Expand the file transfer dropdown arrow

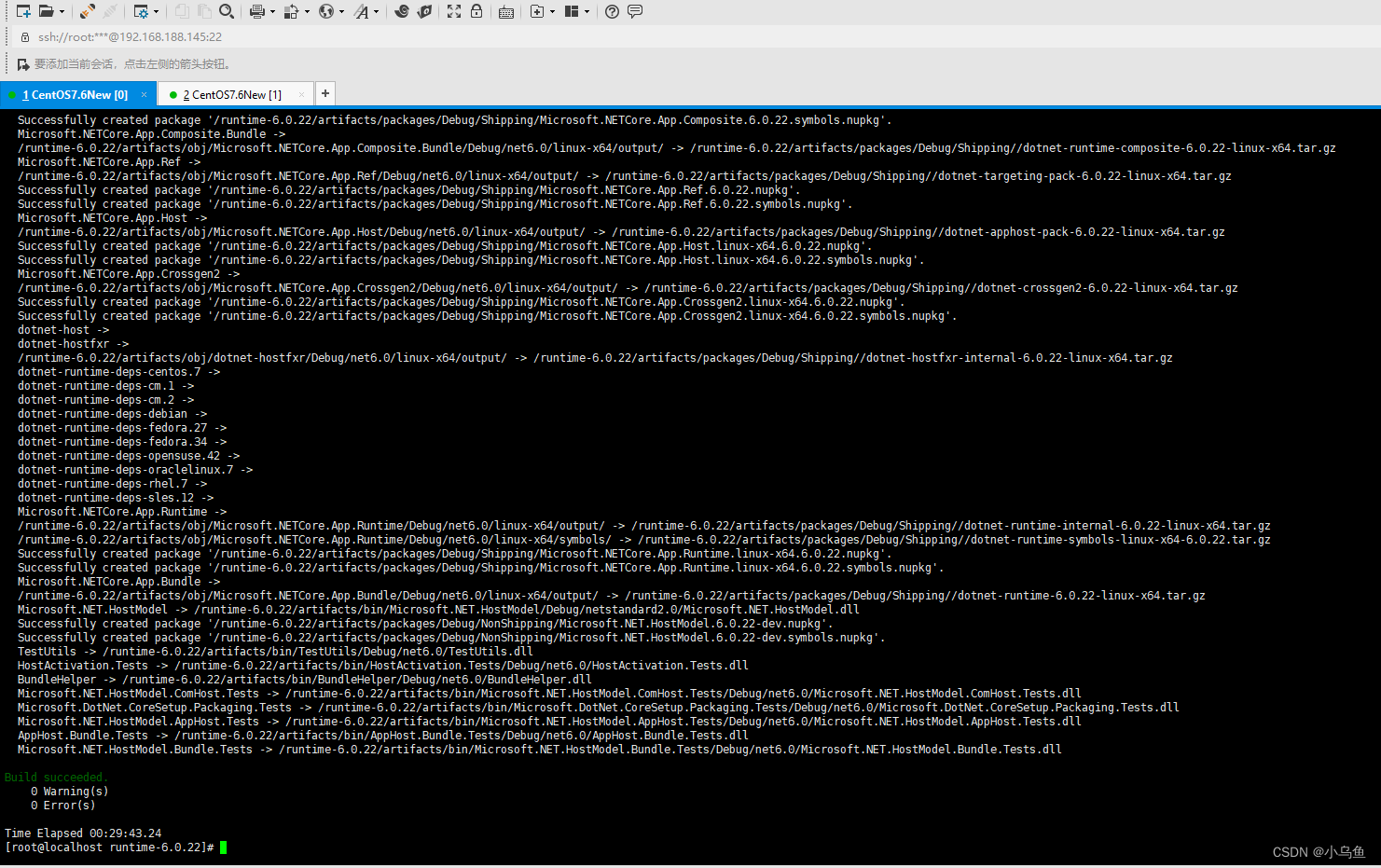click(x=307, y=12)
